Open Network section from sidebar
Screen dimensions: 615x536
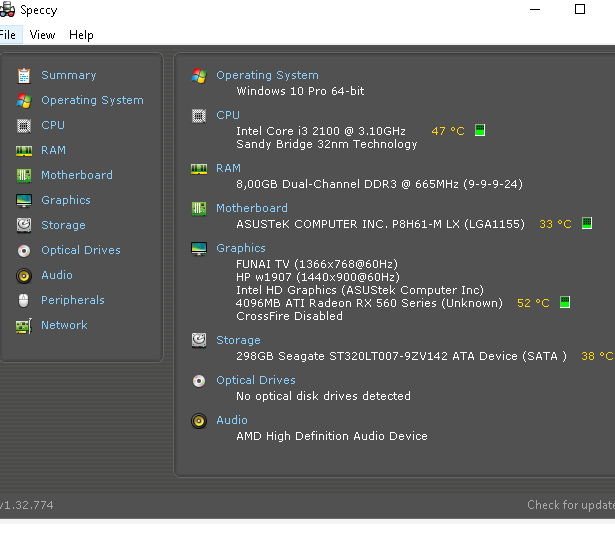point(64,325)
